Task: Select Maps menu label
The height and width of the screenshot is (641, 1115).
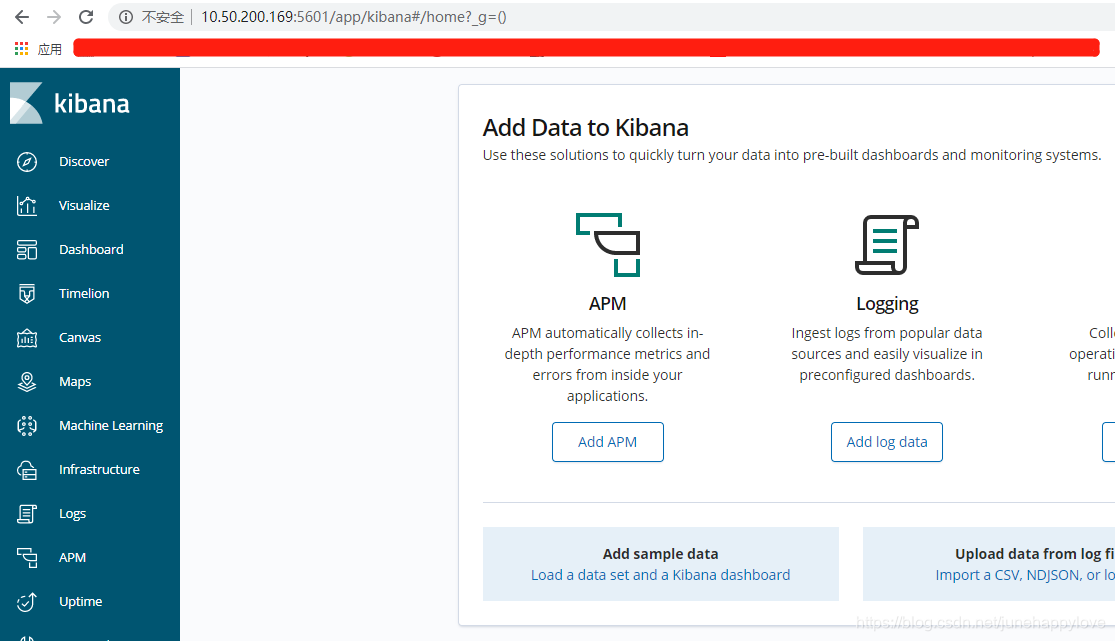Action: (x=75, y=382)
